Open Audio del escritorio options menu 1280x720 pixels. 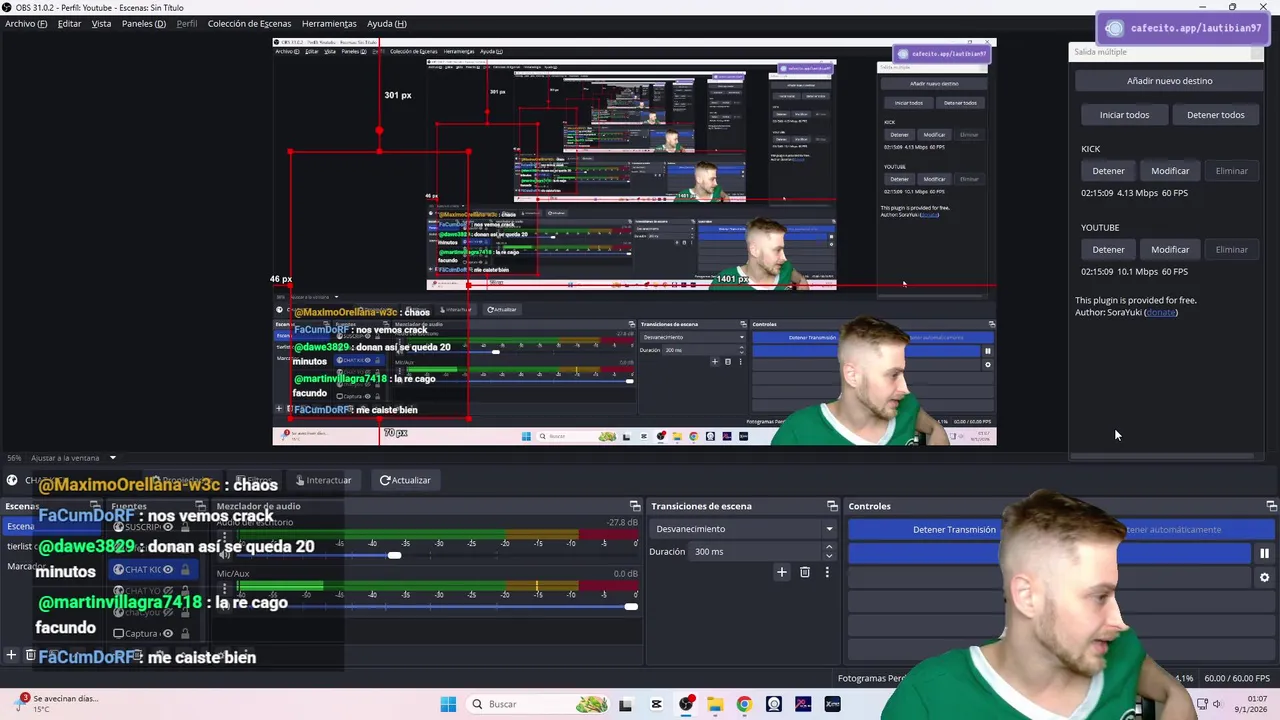[x=224, y=539]
